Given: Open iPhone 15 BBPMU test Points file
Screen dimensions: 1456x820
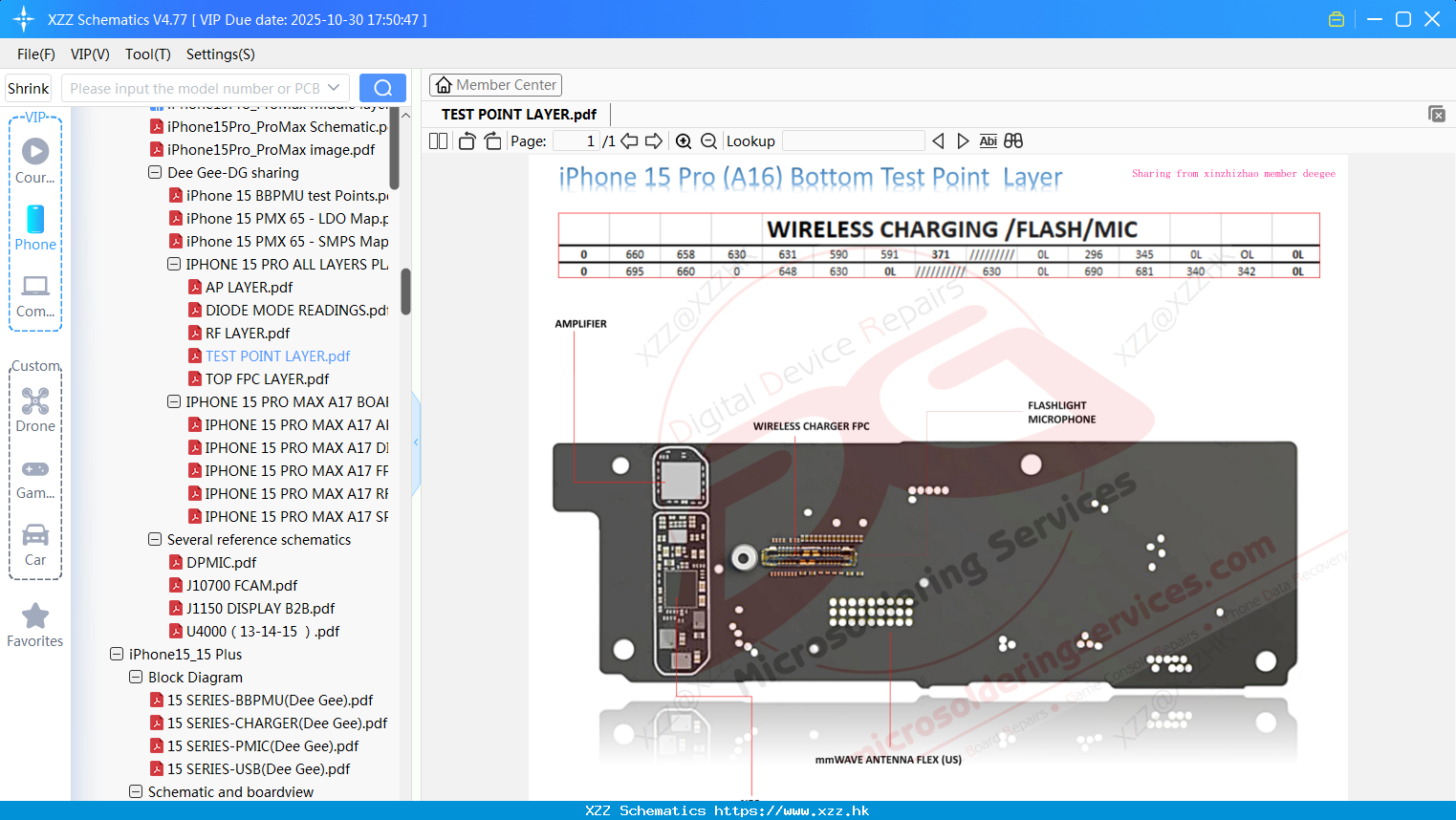Looking at the screenshot, I should [x=287, y=196].
